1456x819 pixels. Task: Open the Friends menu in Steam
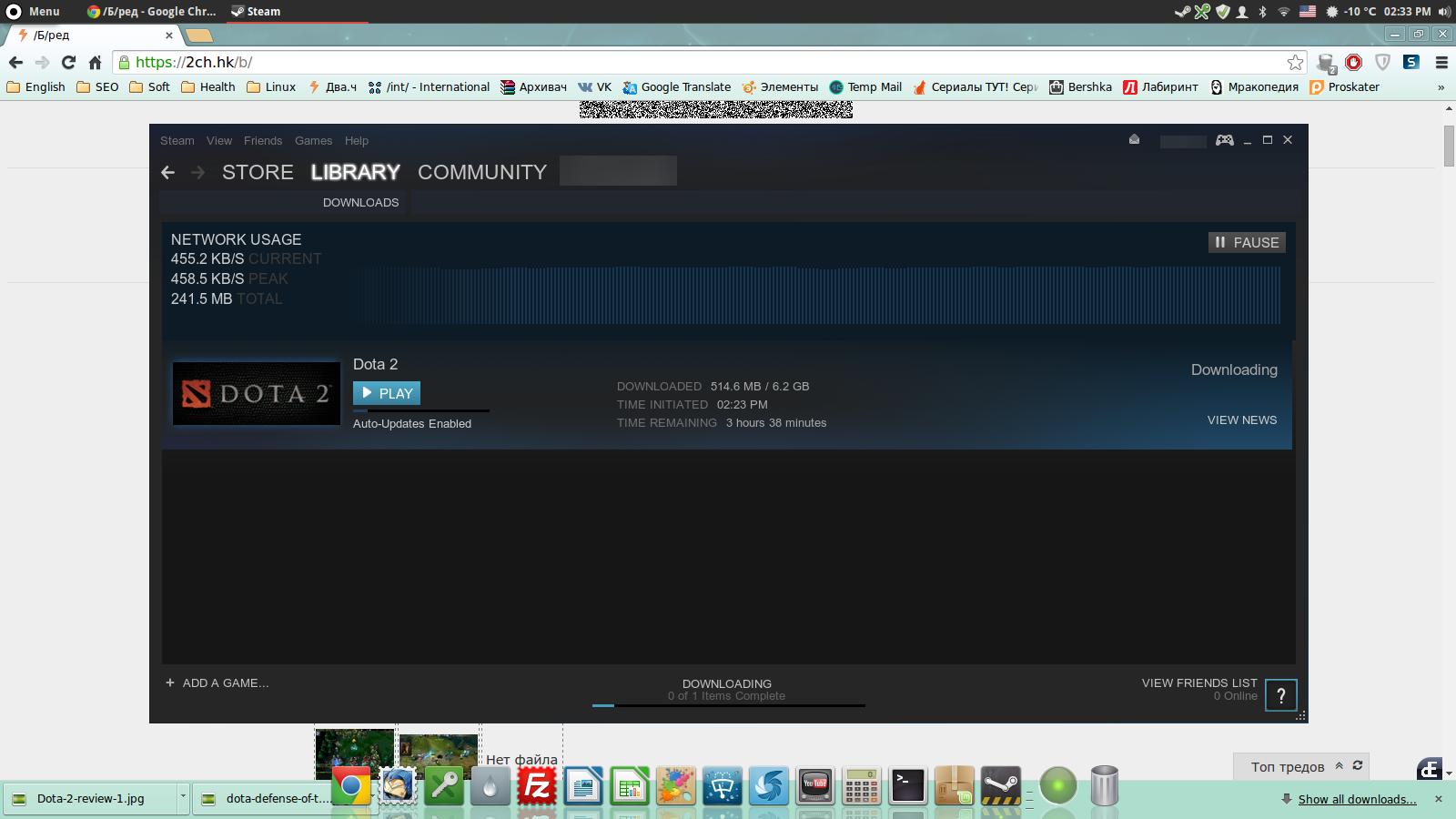263,140
